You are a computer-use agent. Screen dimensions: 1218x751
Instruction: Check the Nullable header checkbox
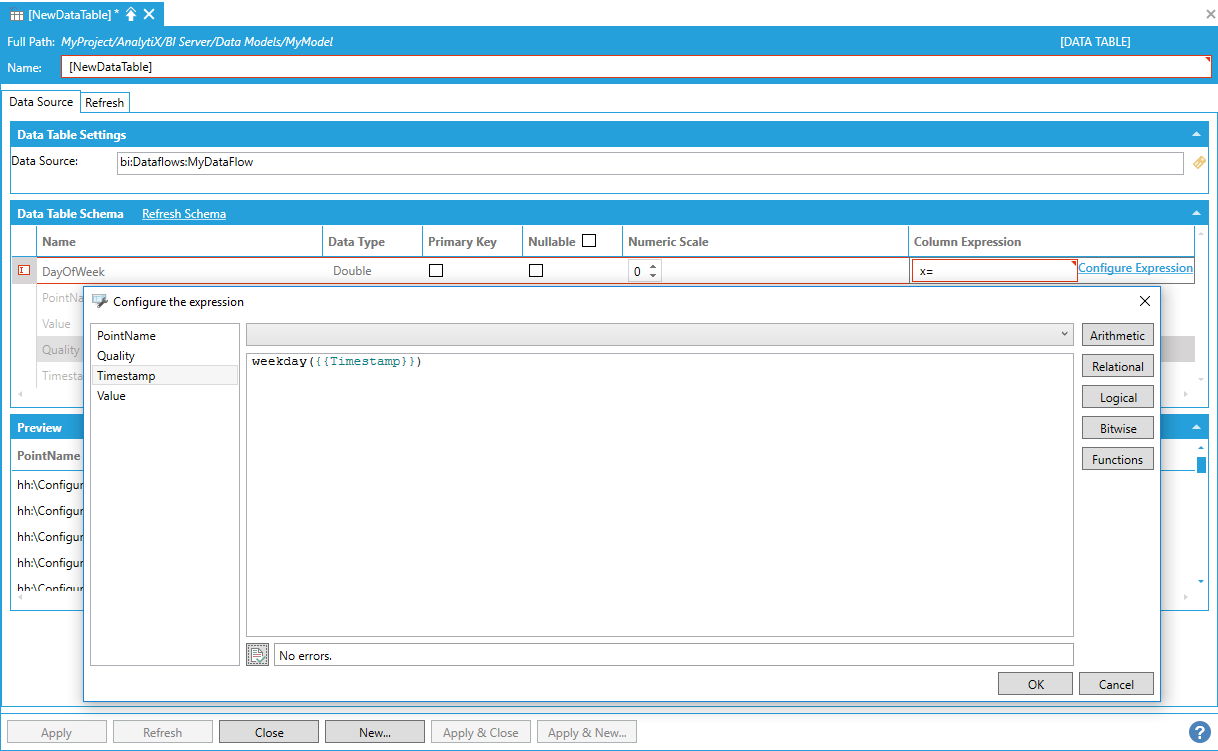click(x=589, y=241)
